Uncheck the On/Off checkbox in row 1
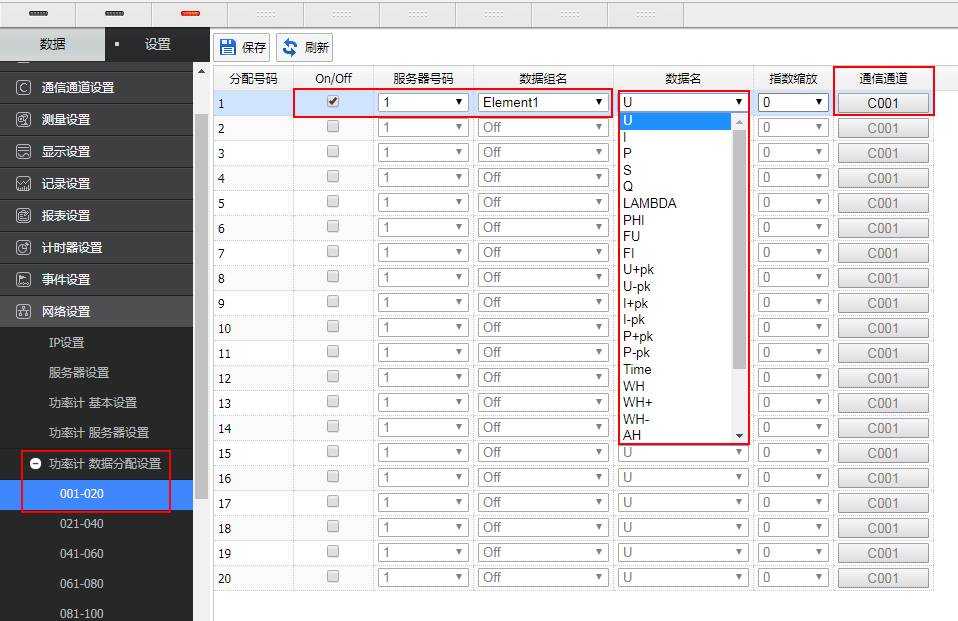 (x=333, y=101)
